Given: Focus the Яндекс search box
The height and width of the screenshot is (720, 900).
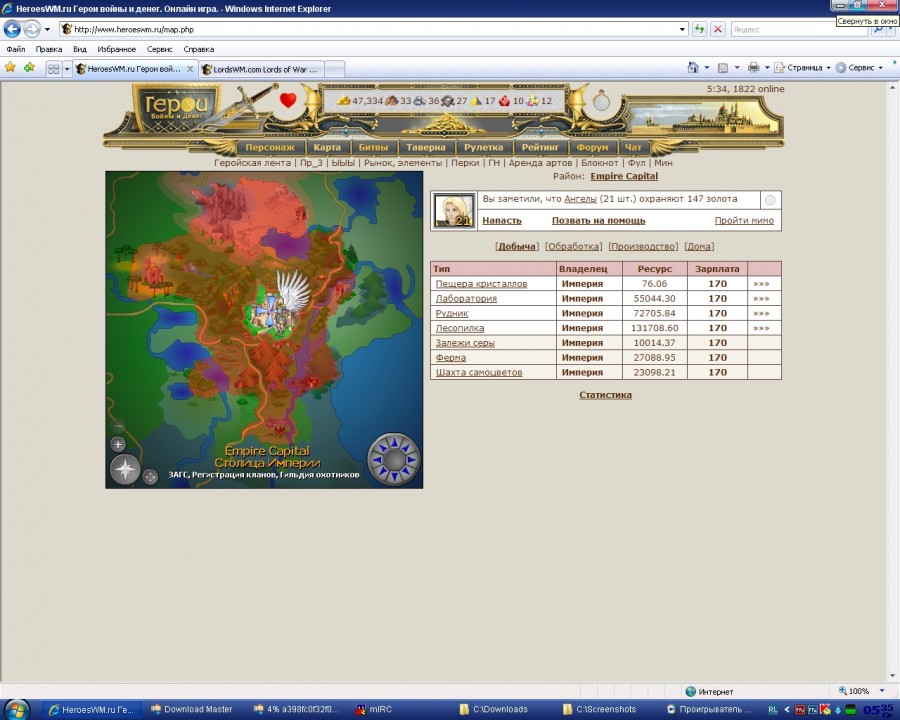Looking at the screenshot, I should (x=799, y=29).
